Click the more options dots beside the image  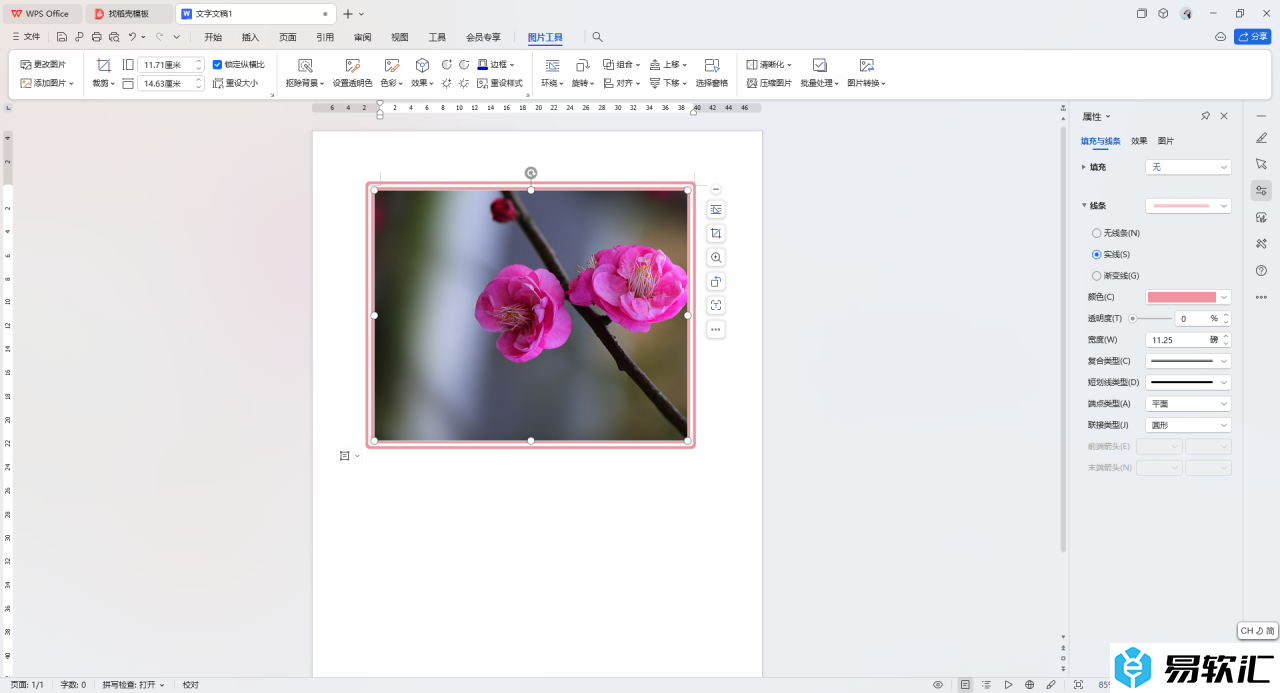(716, 330)
